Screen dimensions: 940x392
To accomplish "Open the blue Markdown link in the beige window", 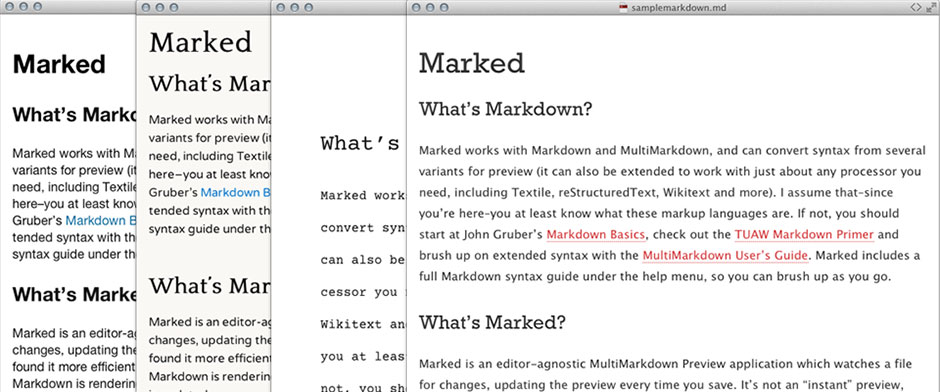I will click(x=236, y=192).
